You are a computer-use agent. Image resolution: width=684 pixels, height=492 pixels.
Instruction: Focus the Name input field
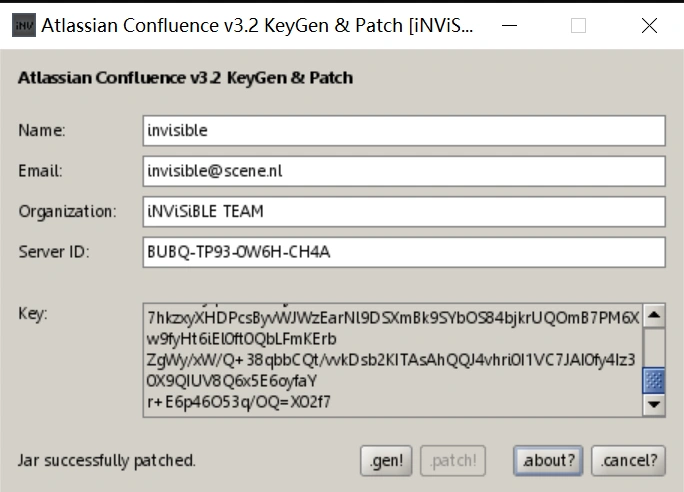tap(404, 131)
